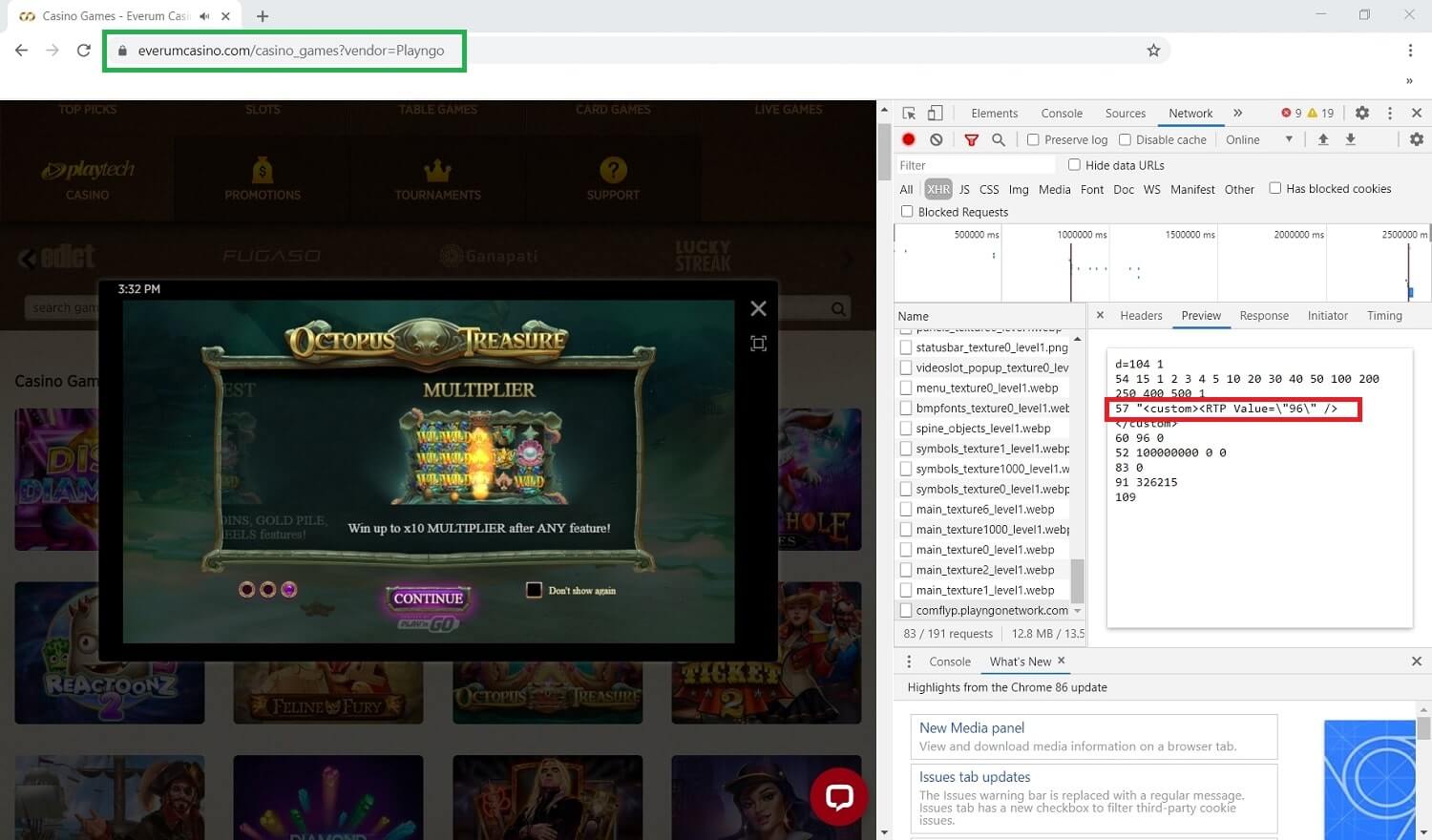Open the Response tab
This screenshot has width=1432, height=840.
pyautogui.click(x=1264, y=316)
